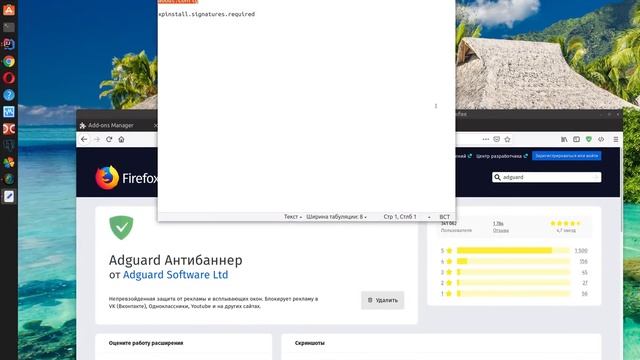Click the Adguard shield toolbar icon
The width and height of the screenshot is (640, 360).
pos(589,139)
